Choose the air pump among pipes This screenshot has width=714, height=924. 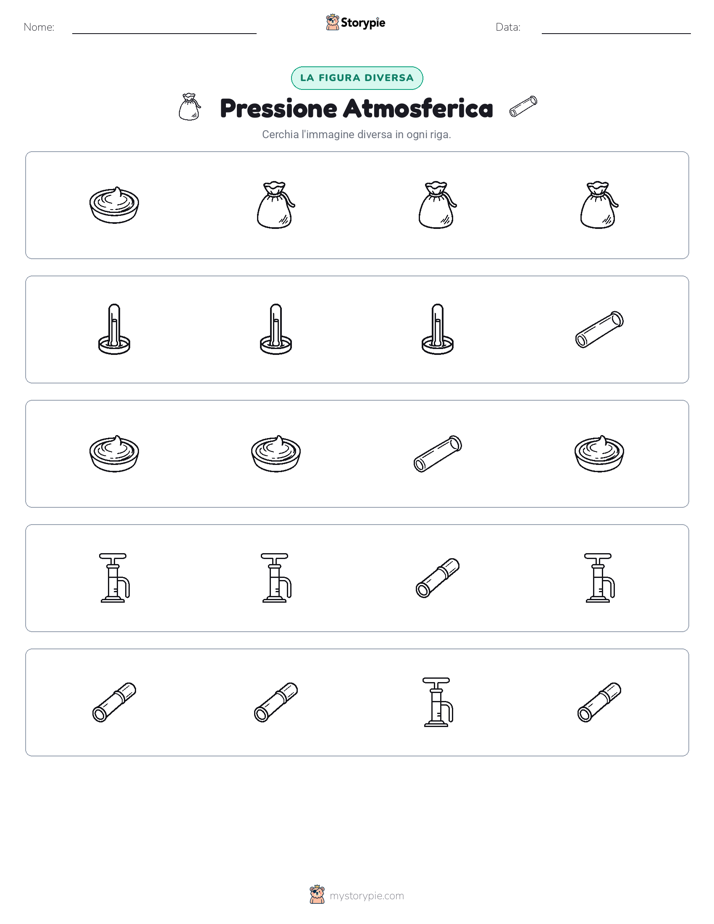438,702
